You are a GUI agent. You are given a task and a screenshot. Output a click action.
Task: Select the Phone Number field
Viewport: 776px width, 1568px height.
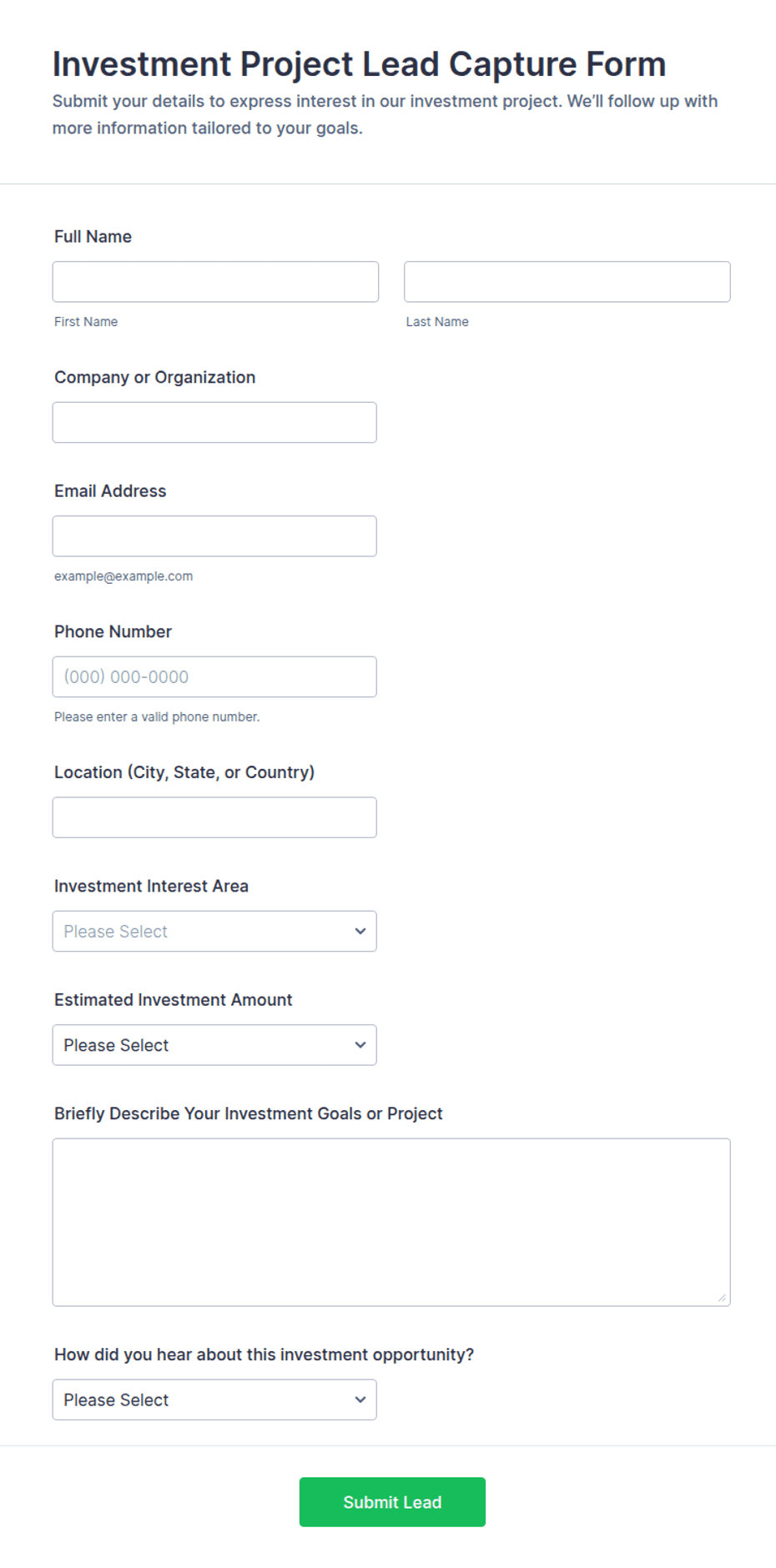[x=214, y=677]
